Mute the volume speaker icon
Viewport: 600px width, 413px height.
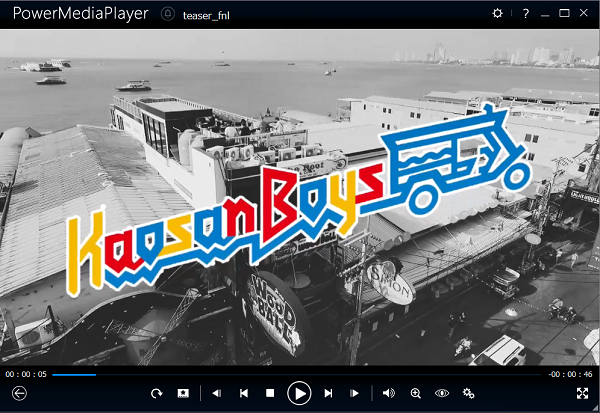(x=389, y=393)
